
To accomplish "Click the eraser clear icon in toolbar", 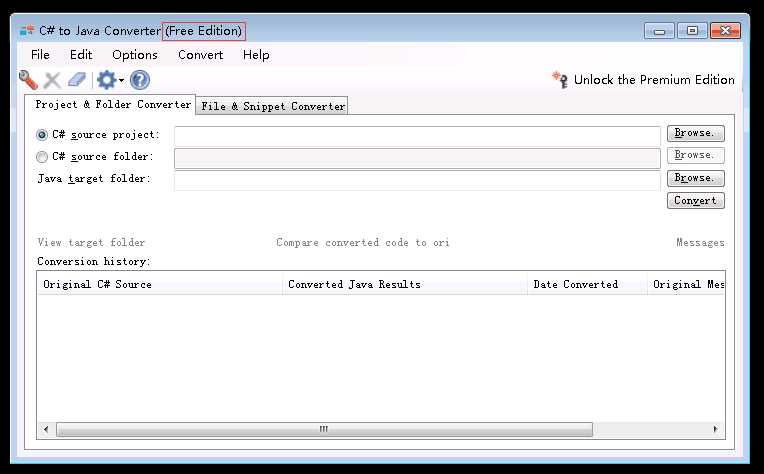I will coord(77,80).
